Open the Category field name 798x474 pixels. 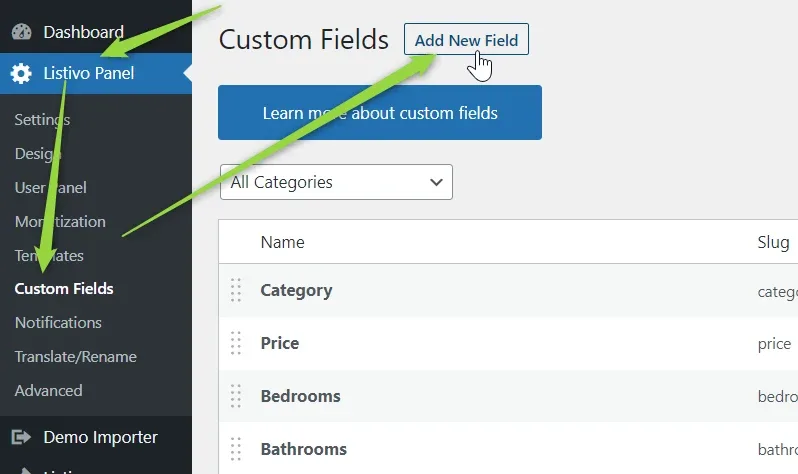click(296, 290)
